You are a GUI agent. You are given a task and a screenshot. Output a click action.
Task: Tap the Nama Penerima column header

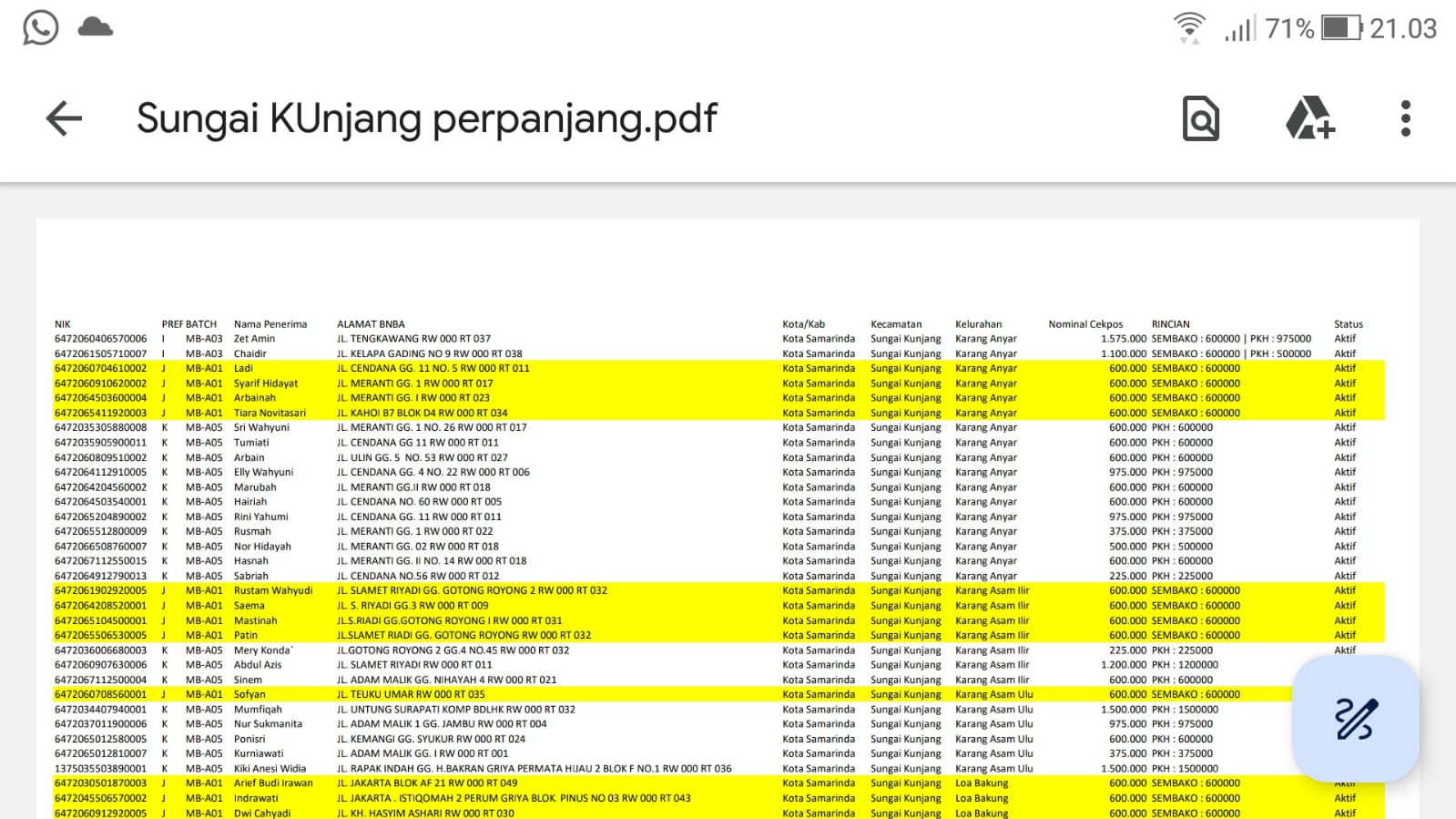pyautogui.click(x=270, y=324)
